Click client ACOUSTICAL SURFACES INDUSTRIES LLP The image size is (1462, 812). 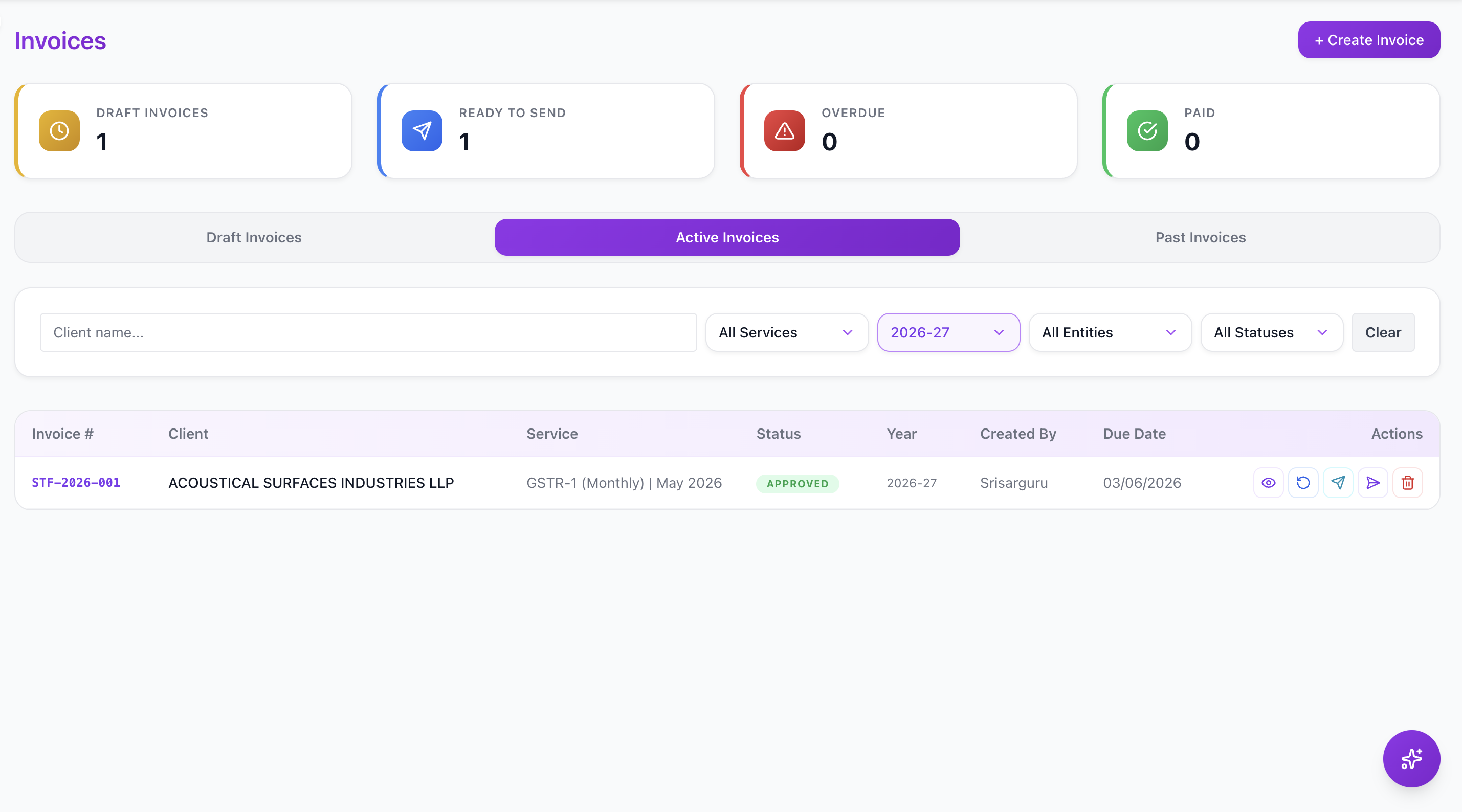pyautogui.click(x=311, y=483)
